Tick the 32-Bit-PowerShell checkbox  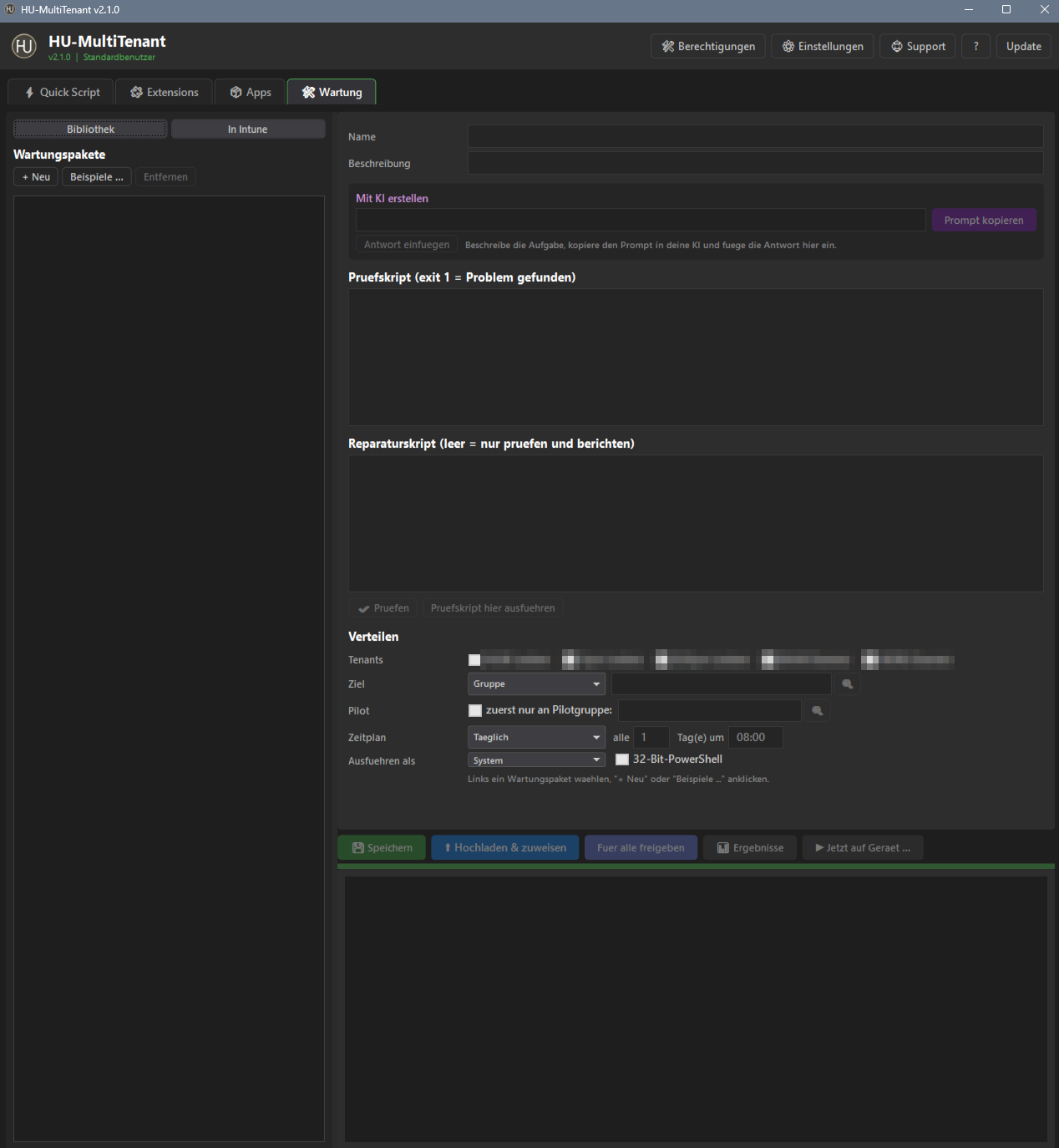click(622, 759)
